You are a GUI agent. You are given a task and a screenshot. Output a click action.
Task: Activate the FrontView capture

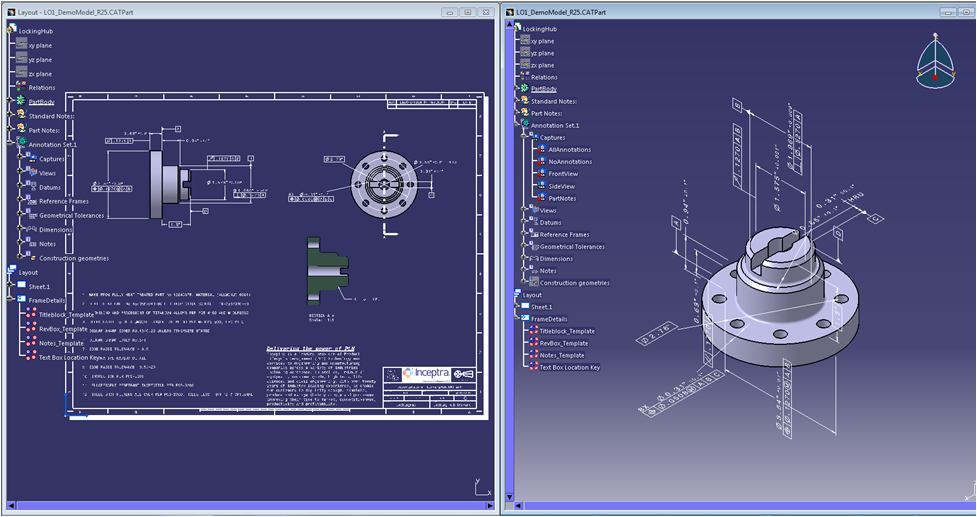point(541,174)
